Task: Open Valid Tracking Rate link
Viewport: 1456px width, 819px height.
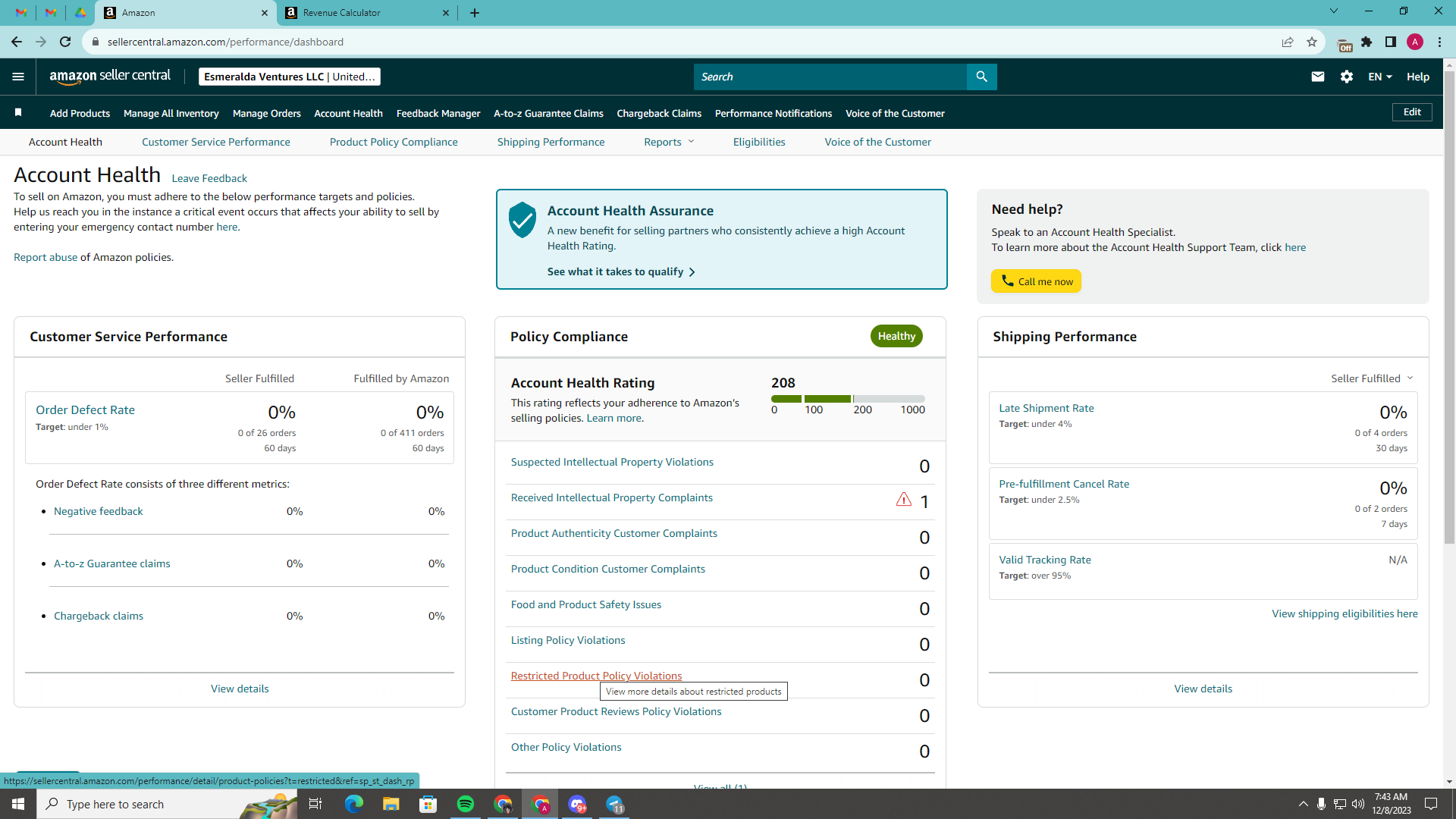Action: coord(1045,560)
